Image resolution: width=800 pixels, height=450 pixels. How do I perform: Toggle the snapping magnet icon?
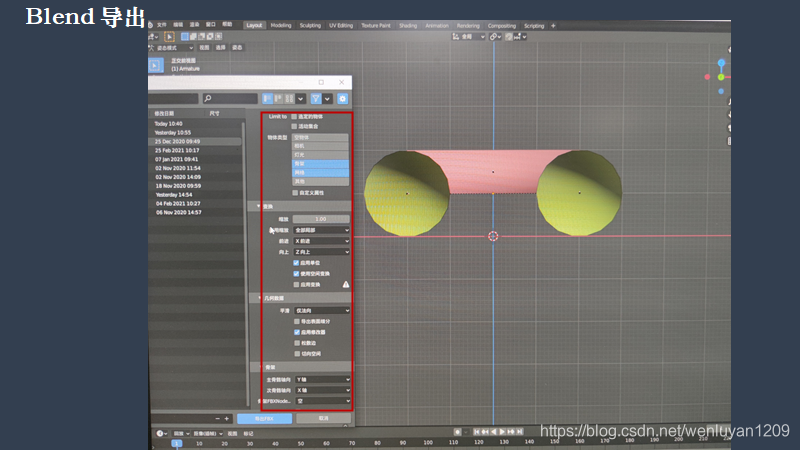[x=509, y=37]
